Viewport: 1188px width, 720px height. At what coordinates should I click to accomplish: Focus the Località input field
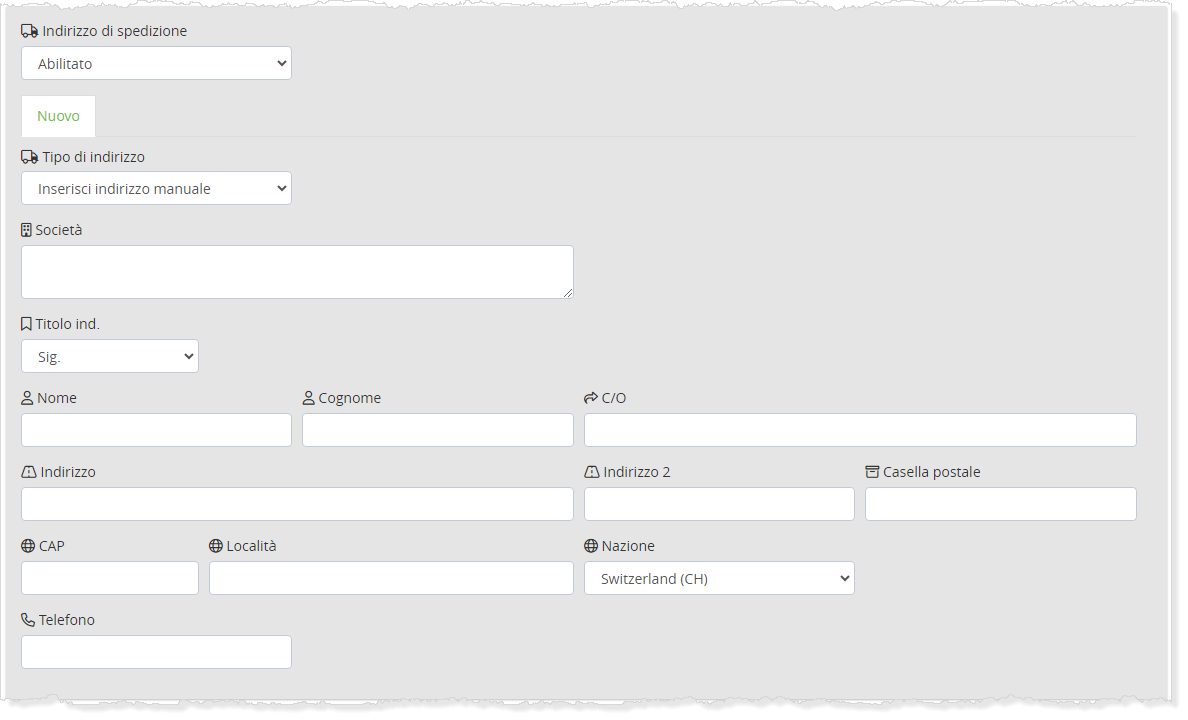click(391, 578)
